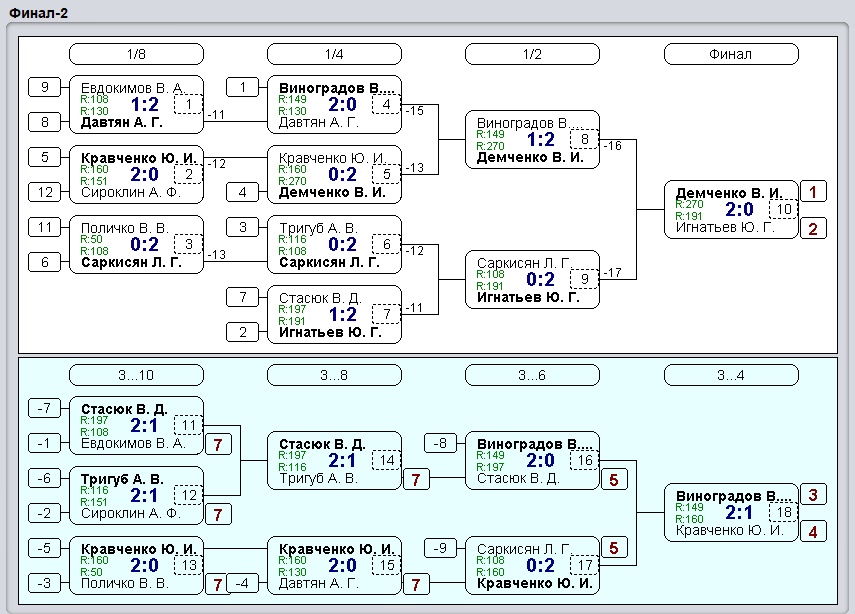The width and height of the screenshot is (855, 614).
Task: Open match 14 Стасюк vs Тригуб score 2:1
Action: point(334,461)
